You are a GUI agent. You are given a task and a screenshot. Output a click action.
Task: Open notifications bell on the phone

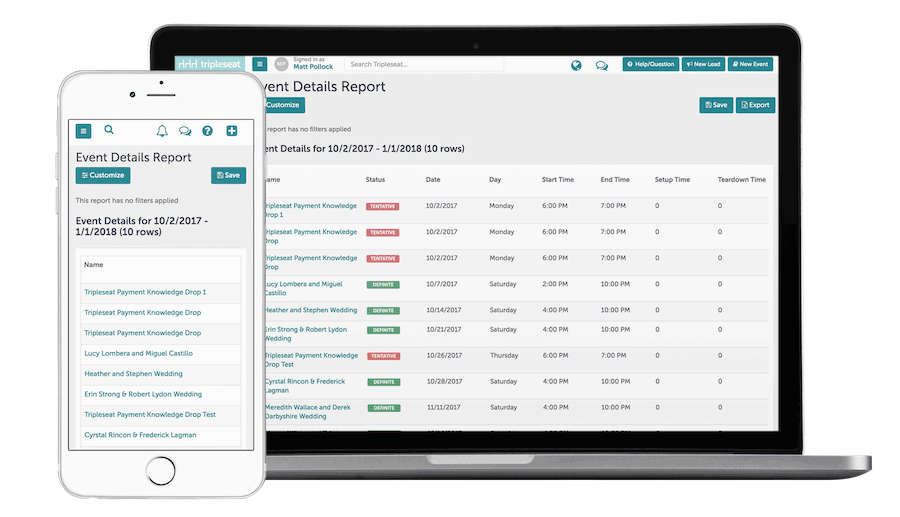coord(162,131)
